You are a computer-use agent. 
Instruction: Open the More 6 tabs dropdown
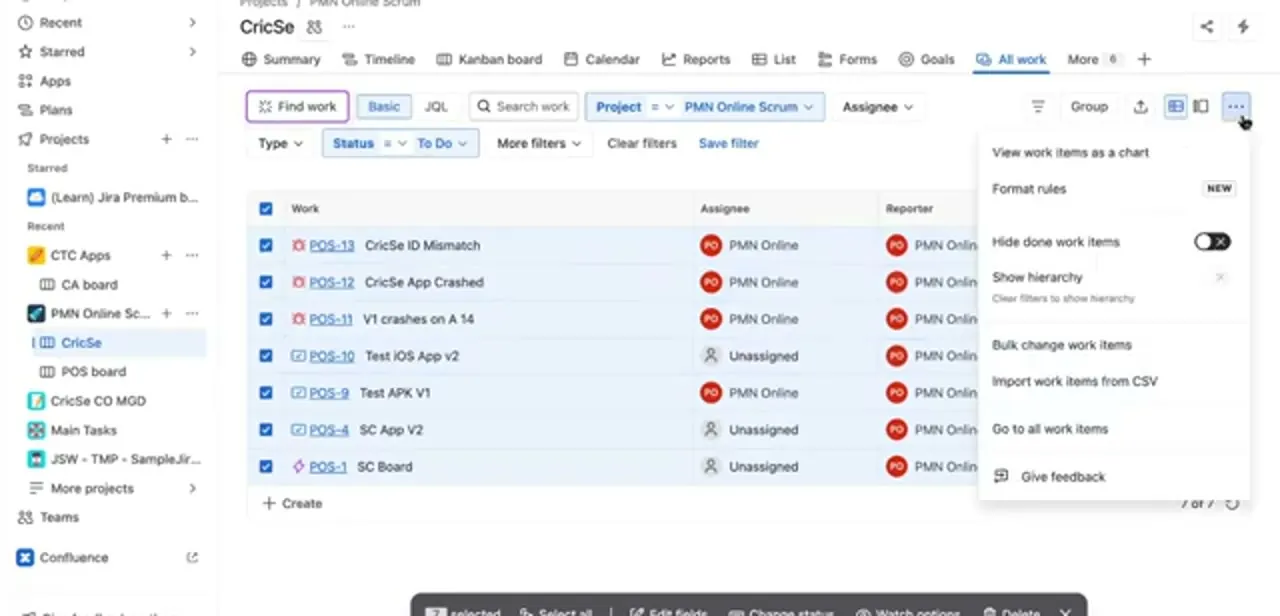pos(1094,59)
